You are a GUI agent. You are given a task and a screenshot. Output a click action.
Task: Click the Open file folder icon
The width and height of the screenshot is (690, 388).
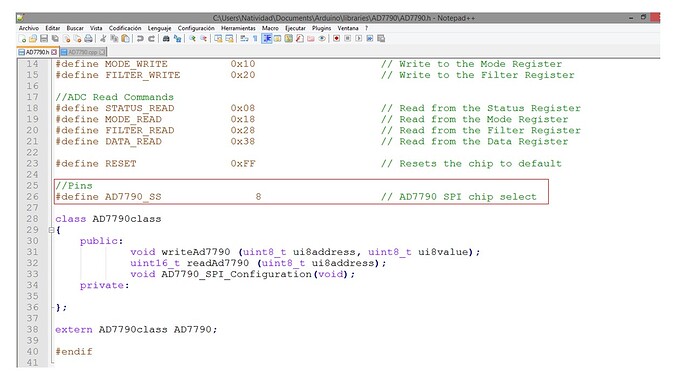(33, 39)
